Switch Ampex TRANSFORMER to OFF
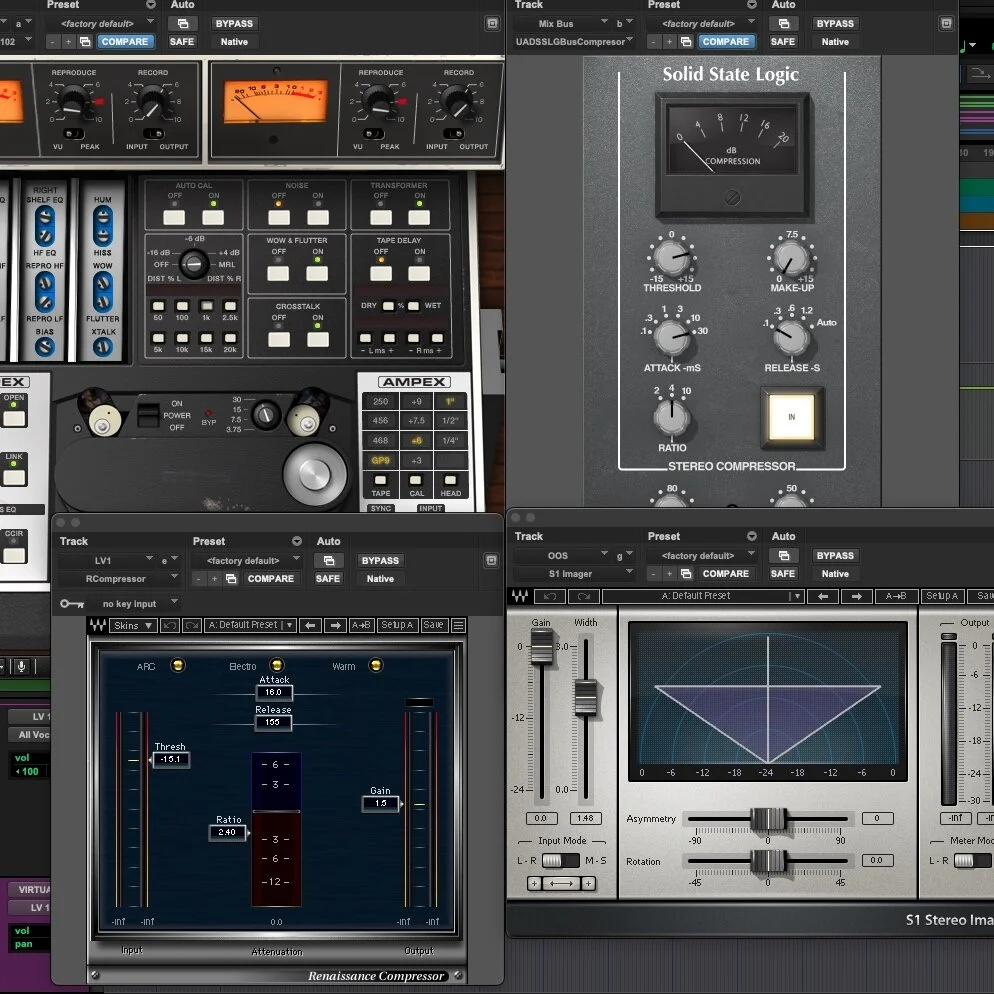994x994 pixels. click(380, 217)
